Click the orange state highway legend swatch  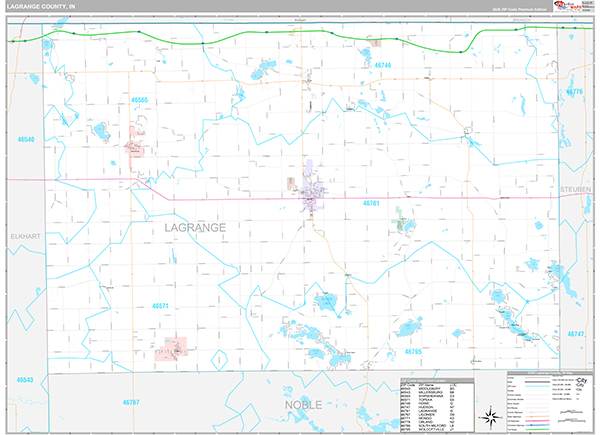[x=537, y=417]
